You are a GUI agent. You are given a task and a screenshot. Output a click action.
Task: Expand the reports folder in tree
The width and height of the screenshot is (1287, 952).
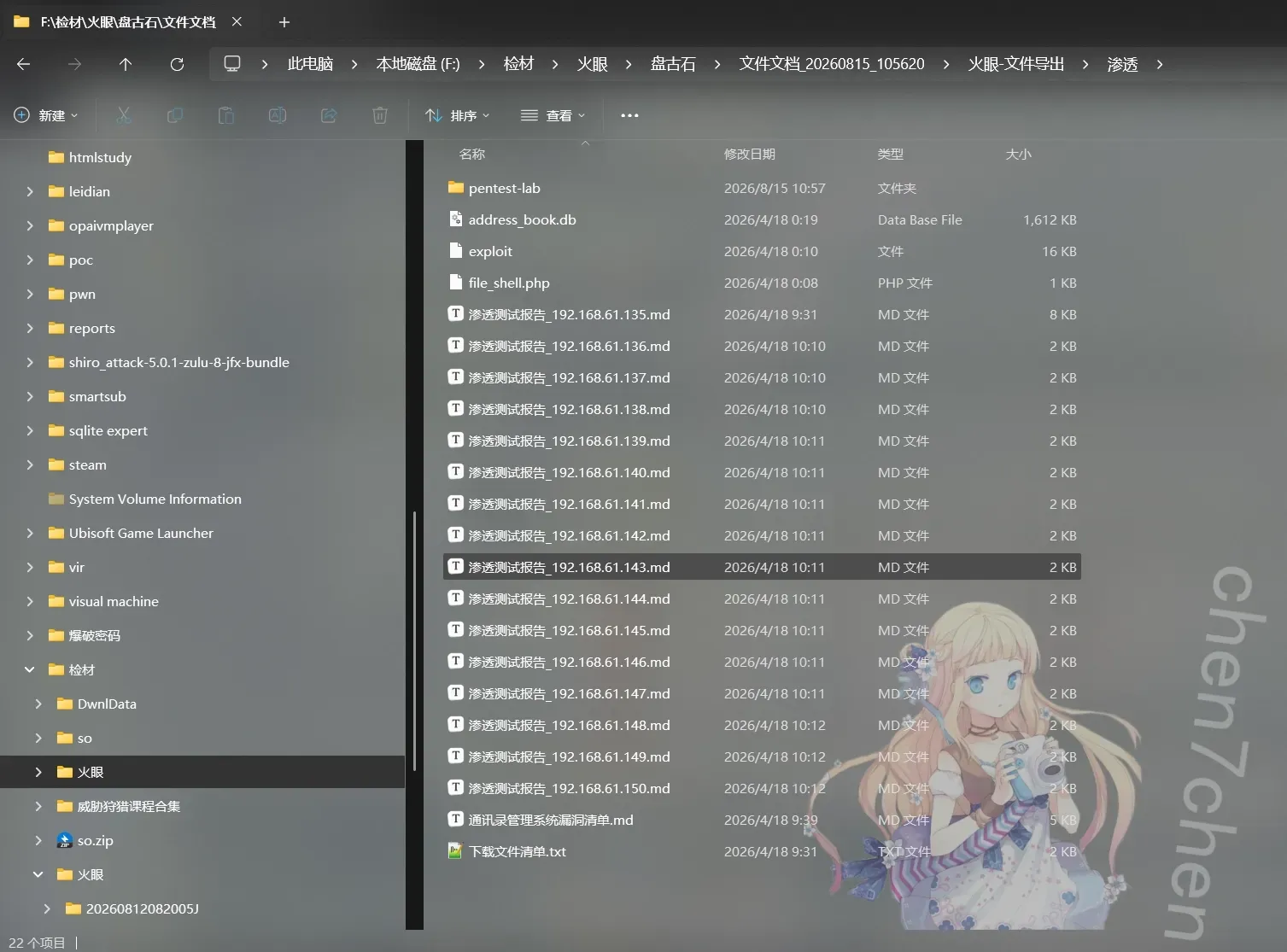[30, 328]
